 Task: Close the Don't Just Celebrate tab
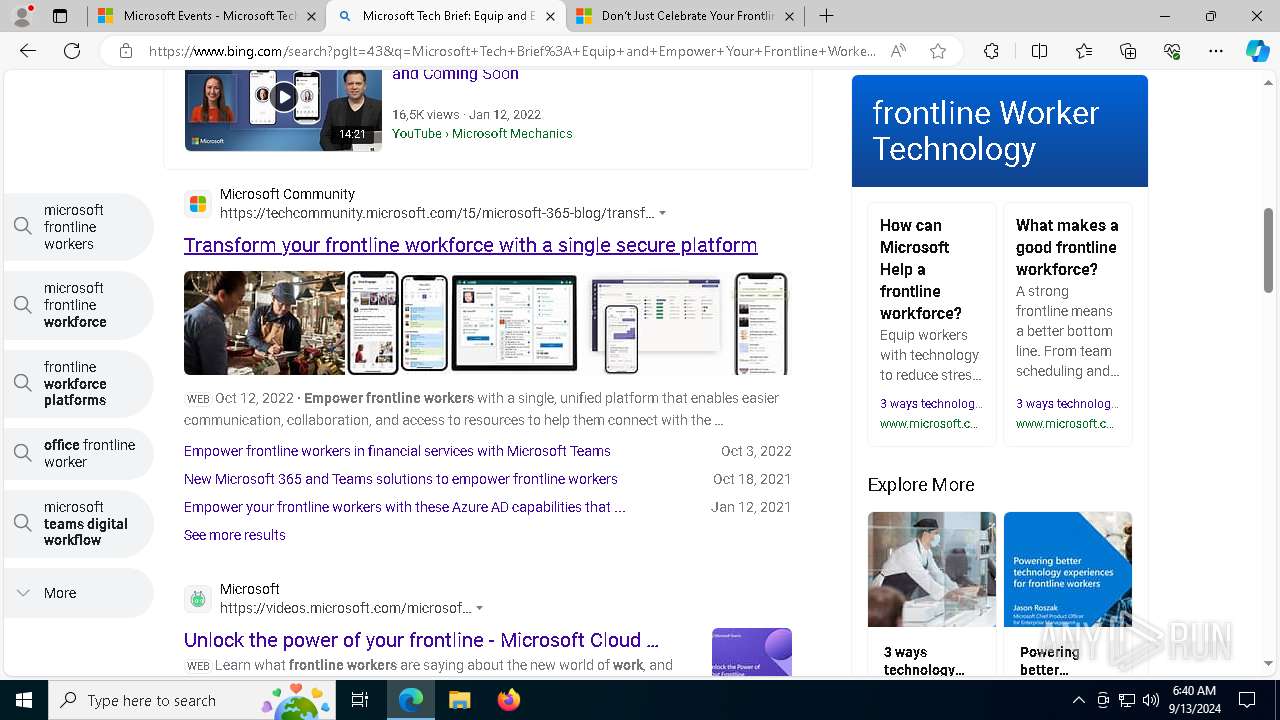790,16
